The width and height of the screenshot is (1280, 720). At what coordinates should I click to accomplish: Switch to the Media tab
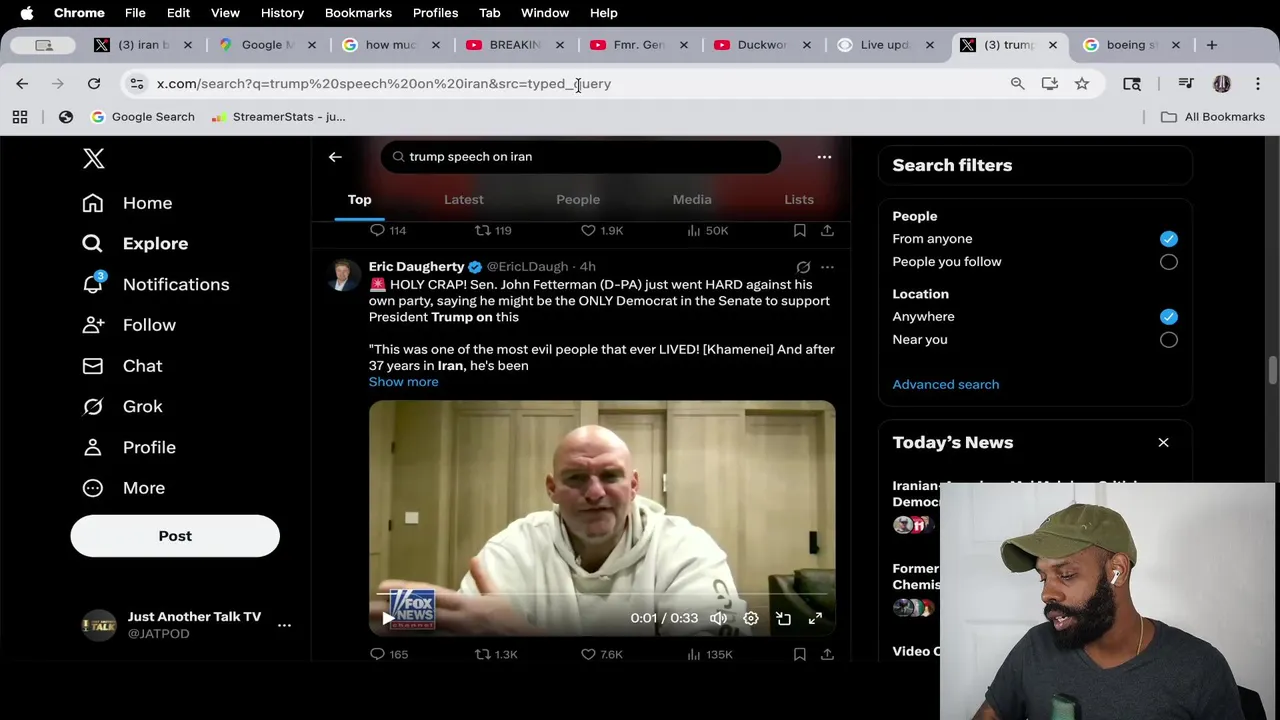tap(692, 199)
